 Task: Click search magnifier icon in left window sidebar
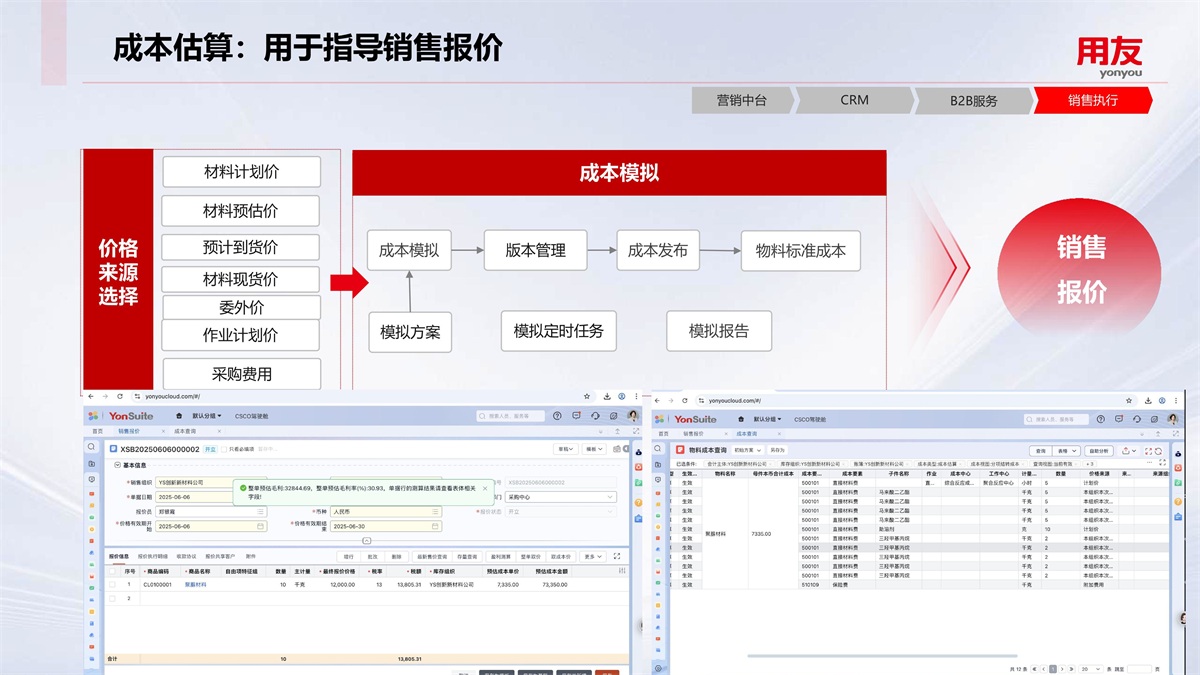[91, 447]
